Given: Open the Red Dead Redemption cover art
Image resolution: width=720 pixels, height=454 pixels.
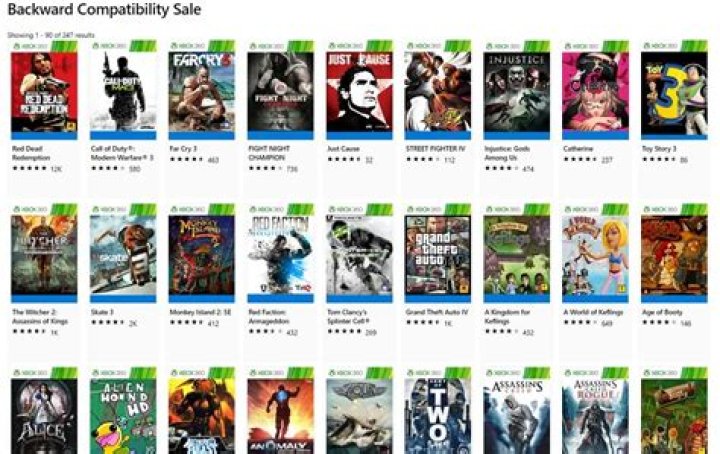Looking at the screenshot, I should (x=44, y=92).
